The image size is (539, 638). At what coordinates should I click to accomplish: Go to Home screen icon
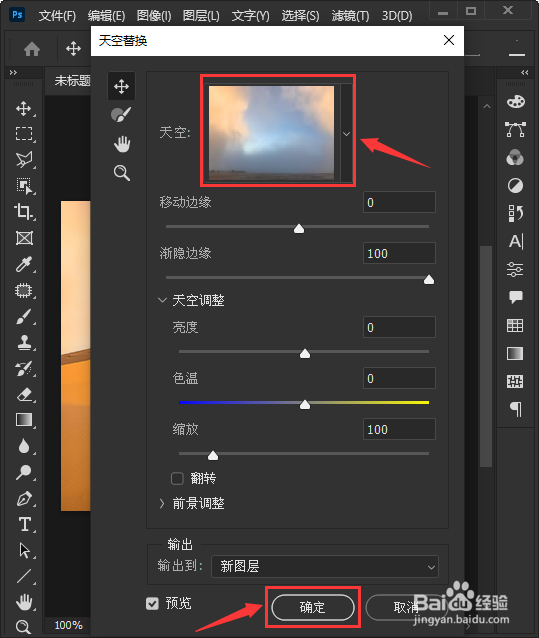coord(32,49)
